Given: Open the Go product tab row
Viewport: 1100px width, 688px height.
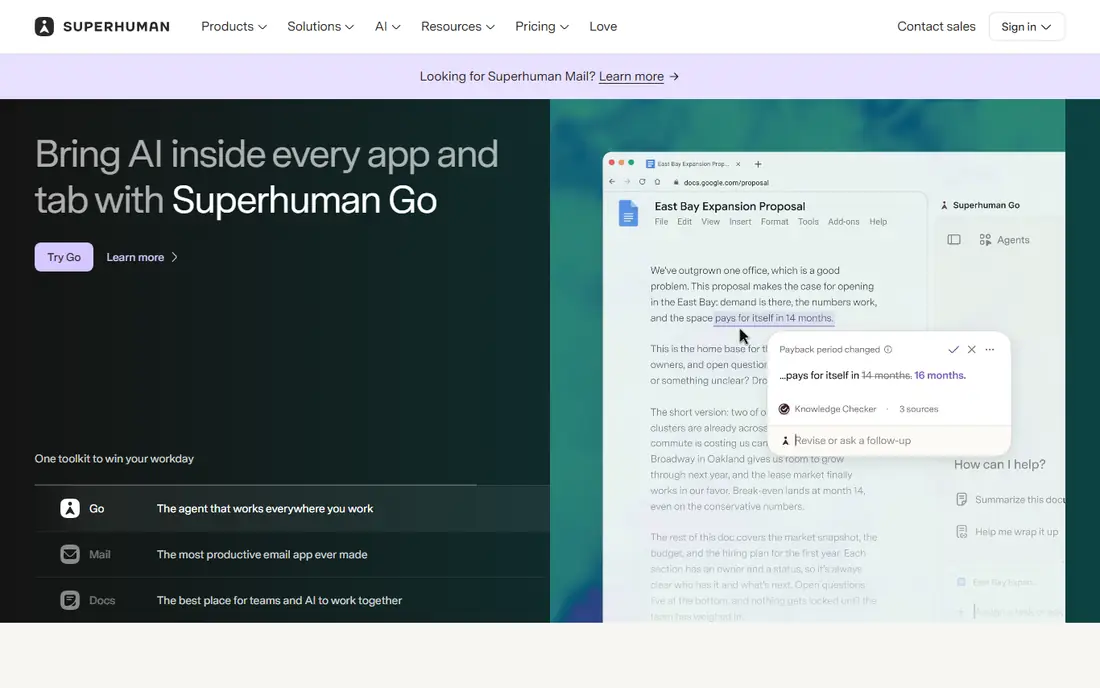Looking at the screenshot, I should coord(292,508).
